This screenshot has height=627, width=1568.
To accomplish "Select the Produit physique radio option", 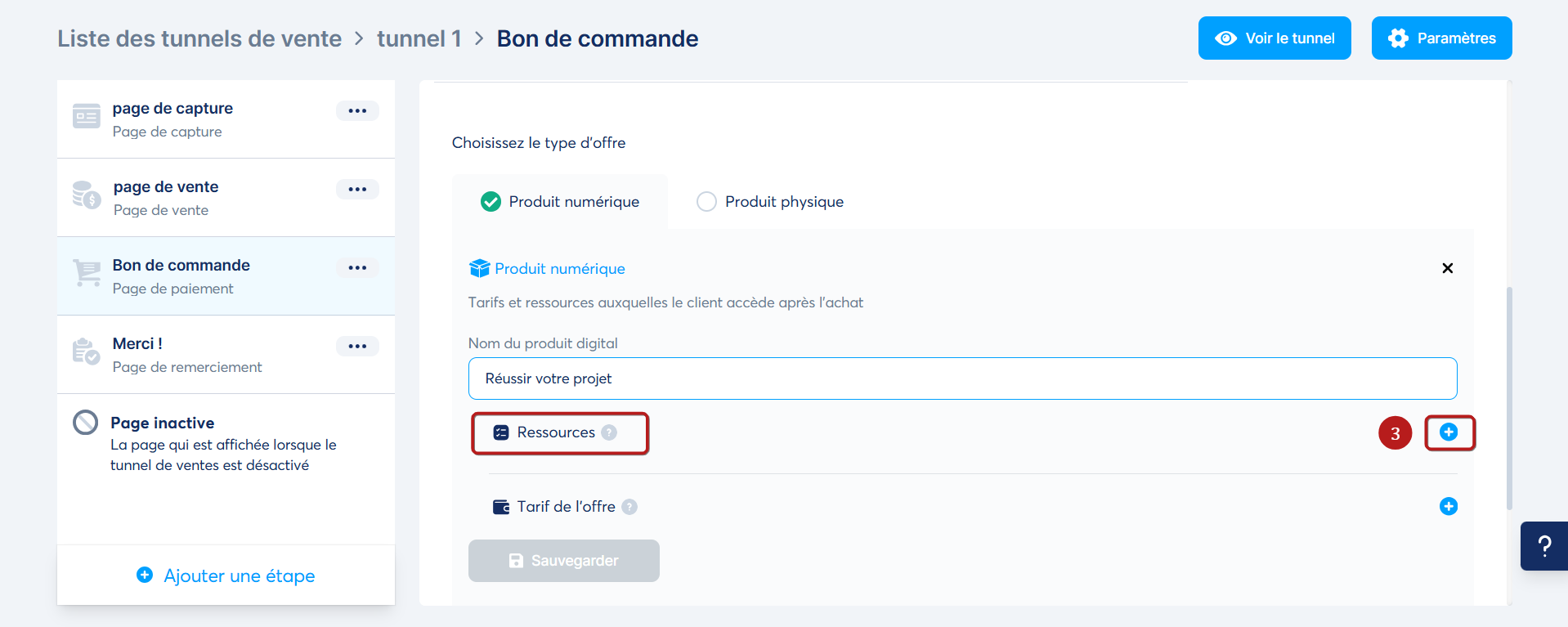I will click(706, 202).
